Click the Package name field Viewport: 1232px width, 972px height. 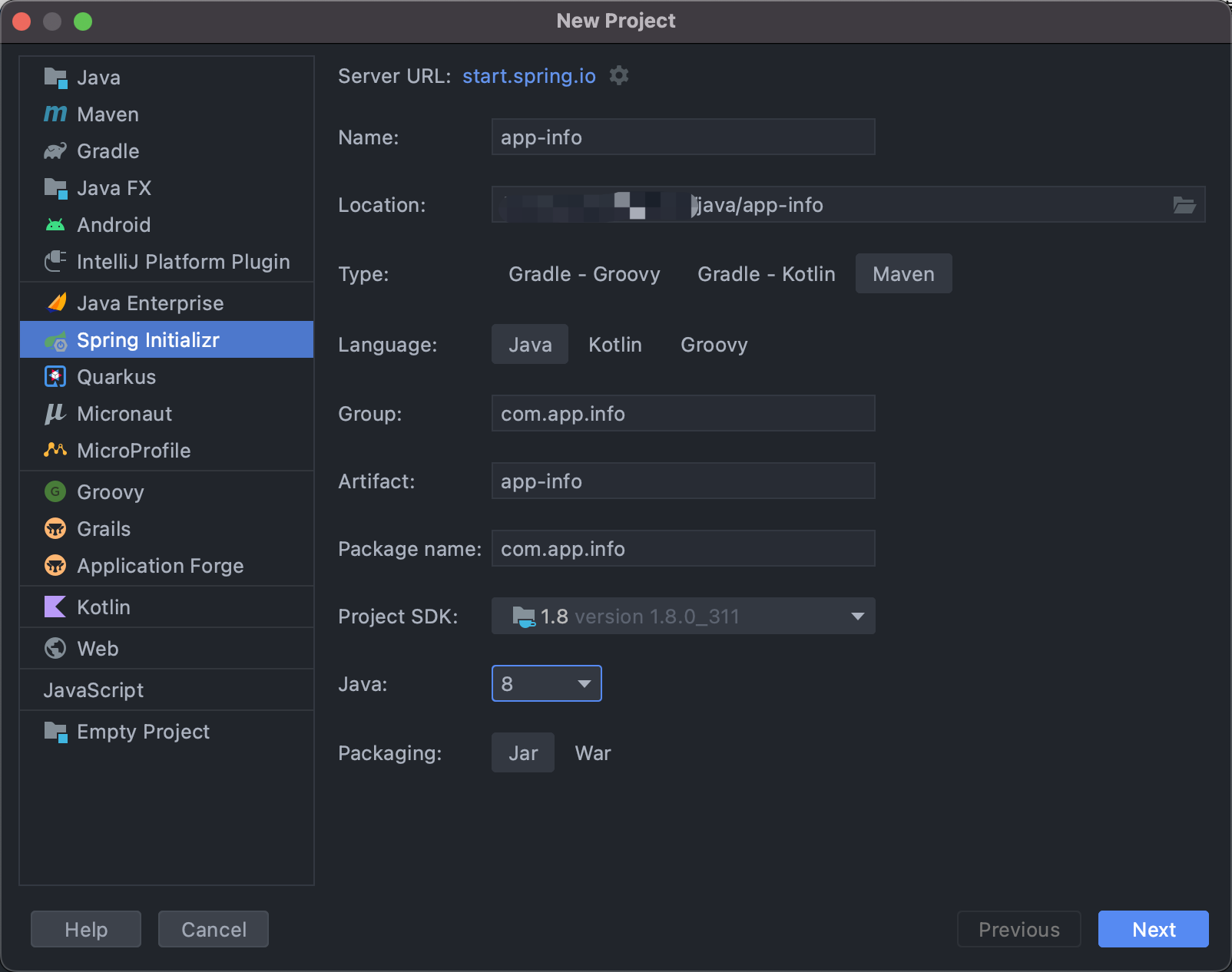click(x=684, y=549)
